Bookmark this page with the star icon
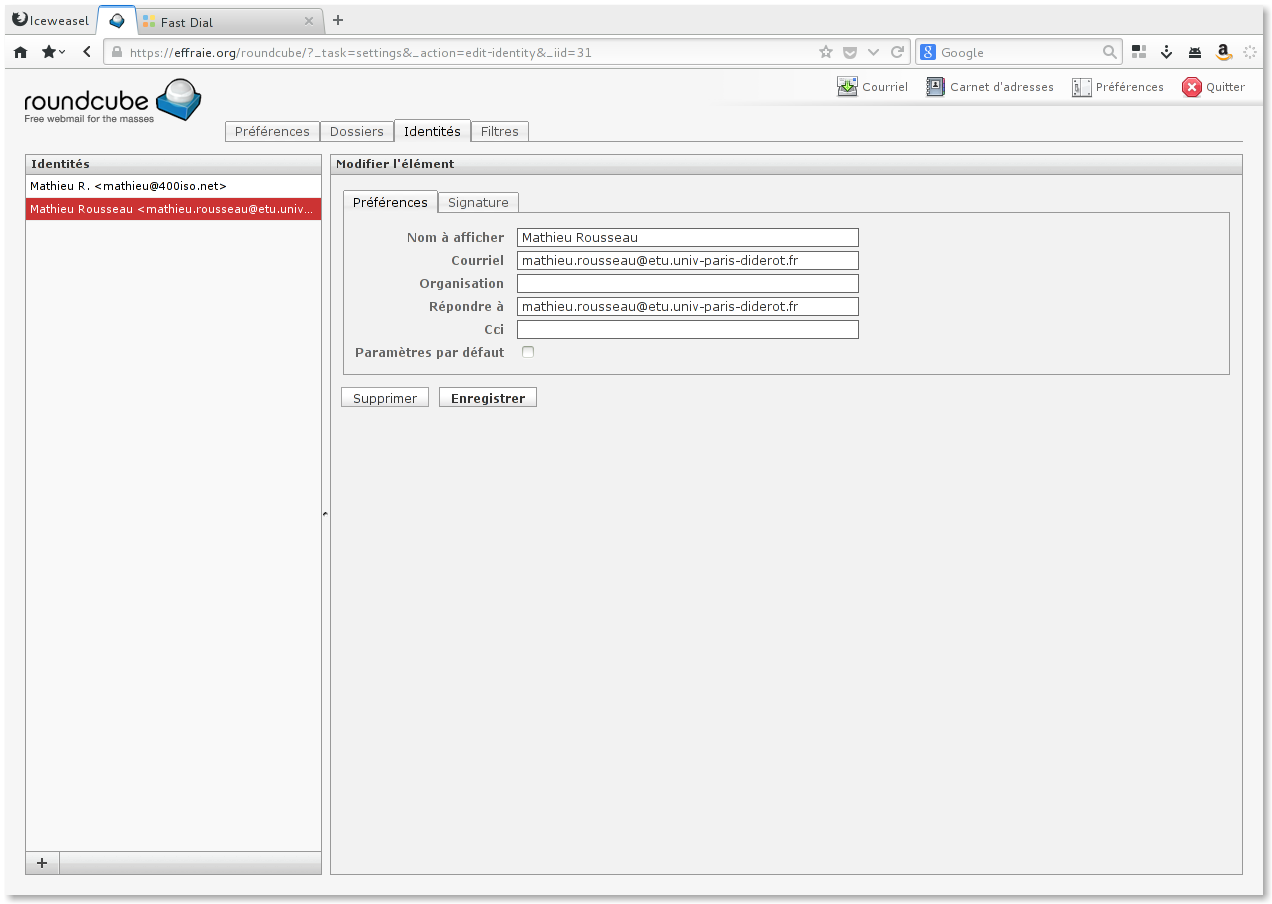The height and width of the screenshot is (904, 1272). (x=825, y=52)
